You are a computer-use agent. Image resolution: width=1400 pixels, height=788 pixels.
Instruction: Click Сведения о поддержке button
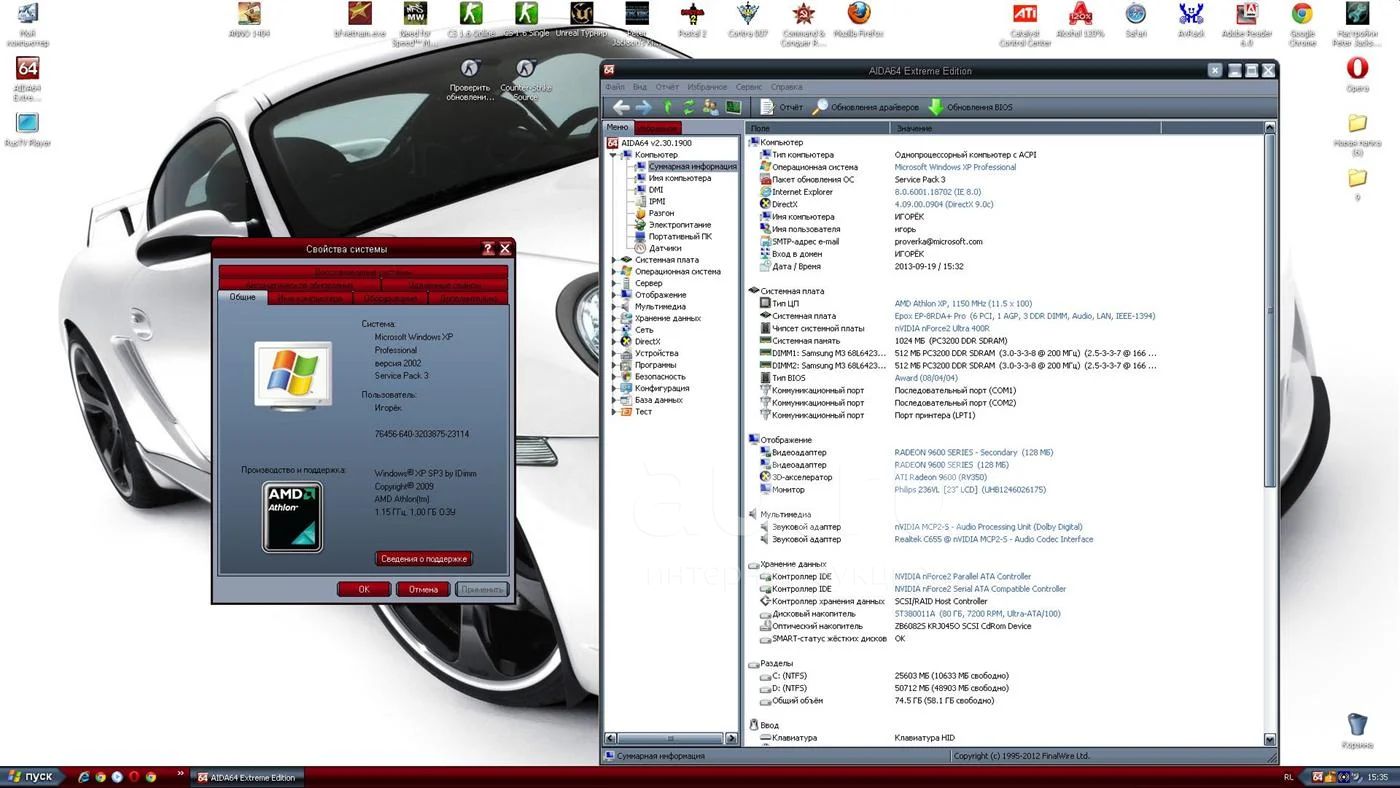(x=424, y=559)
